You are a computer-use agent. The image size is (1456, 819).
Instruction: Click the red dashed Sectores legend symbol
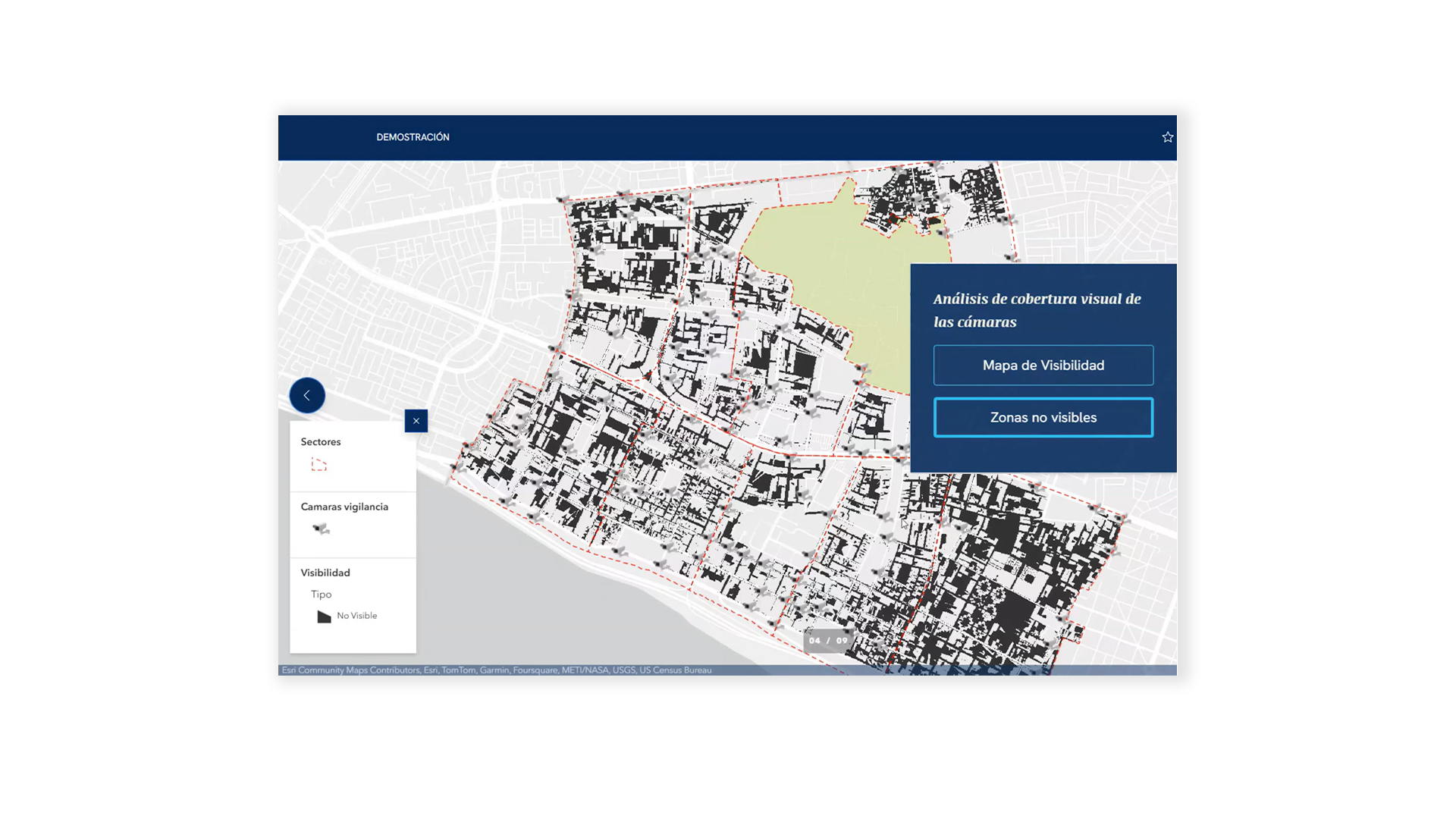click(x=319, y=465)
